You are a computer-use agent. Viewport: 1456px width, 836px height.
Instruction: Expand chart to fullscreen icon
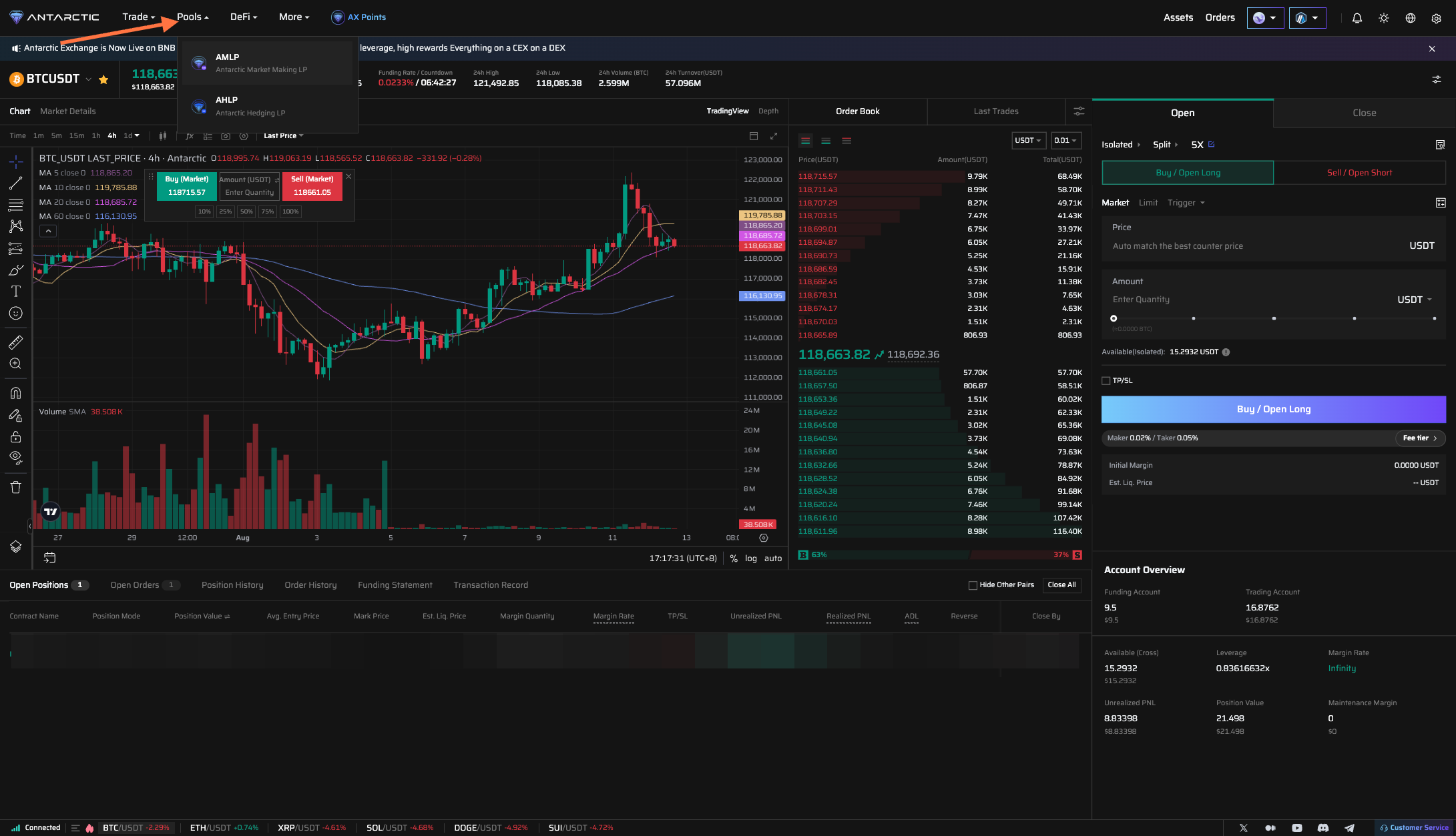[x=773, y=135]
